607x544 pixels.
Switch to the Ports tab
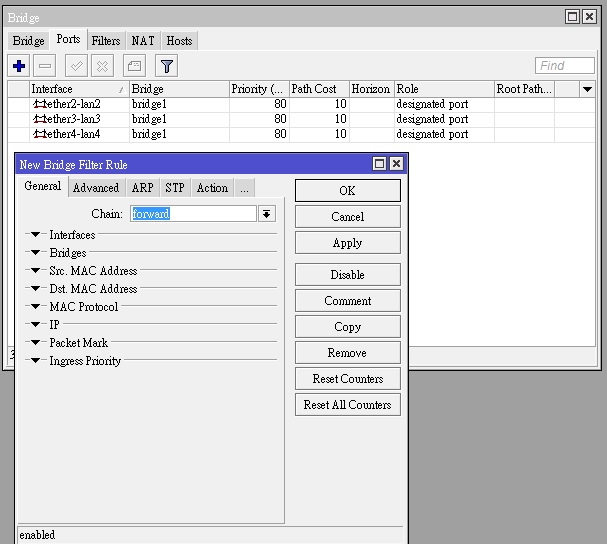[x=69, y=39]
